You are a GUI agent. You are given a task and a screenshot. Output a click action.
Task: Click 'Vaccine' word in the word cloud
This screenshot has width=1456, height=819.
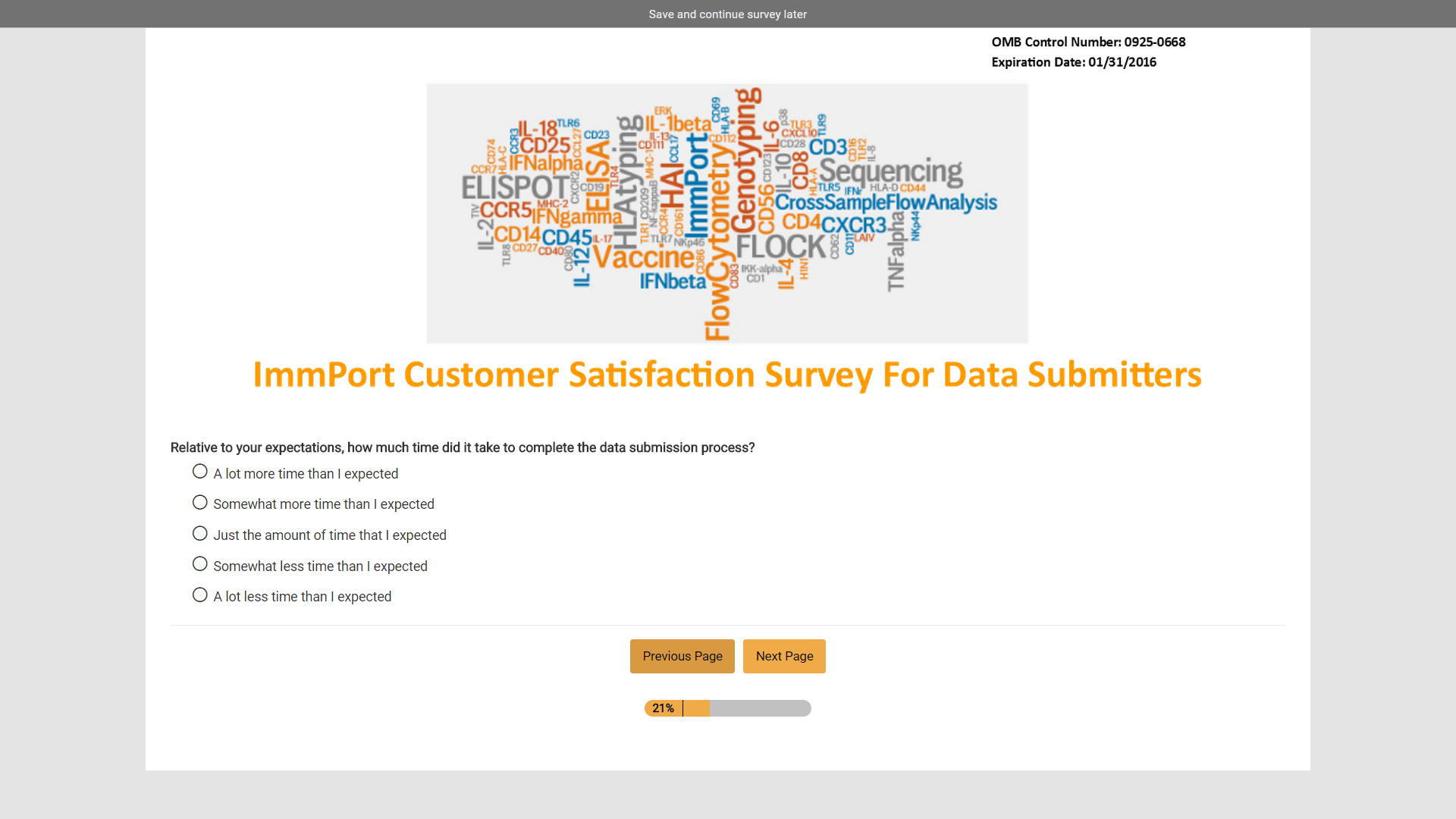[643, 258]
